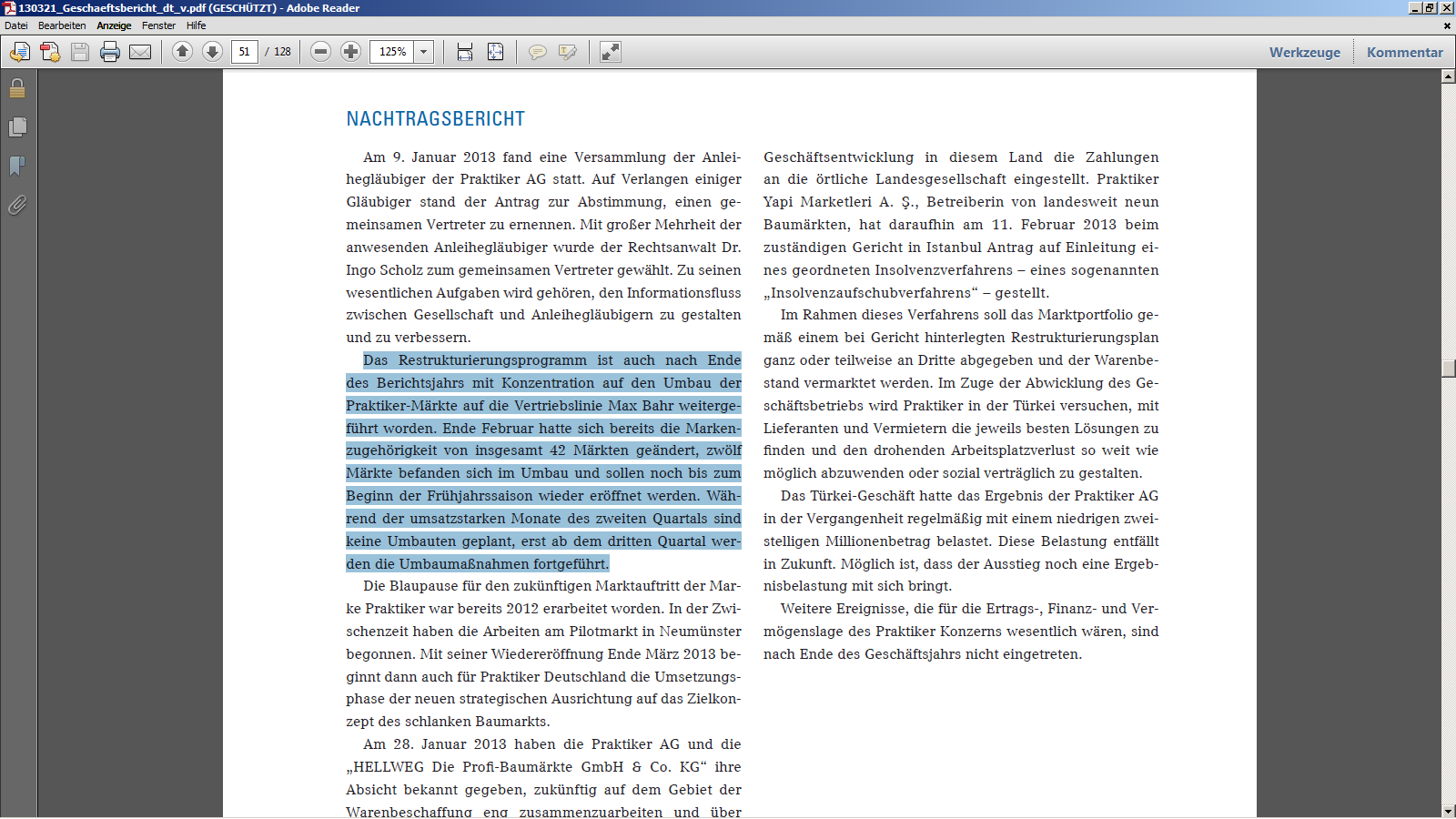Print the document using the printer icon
Viewport: 1456px width, 819px height.
pyautogui.click(x=110, y=52)
